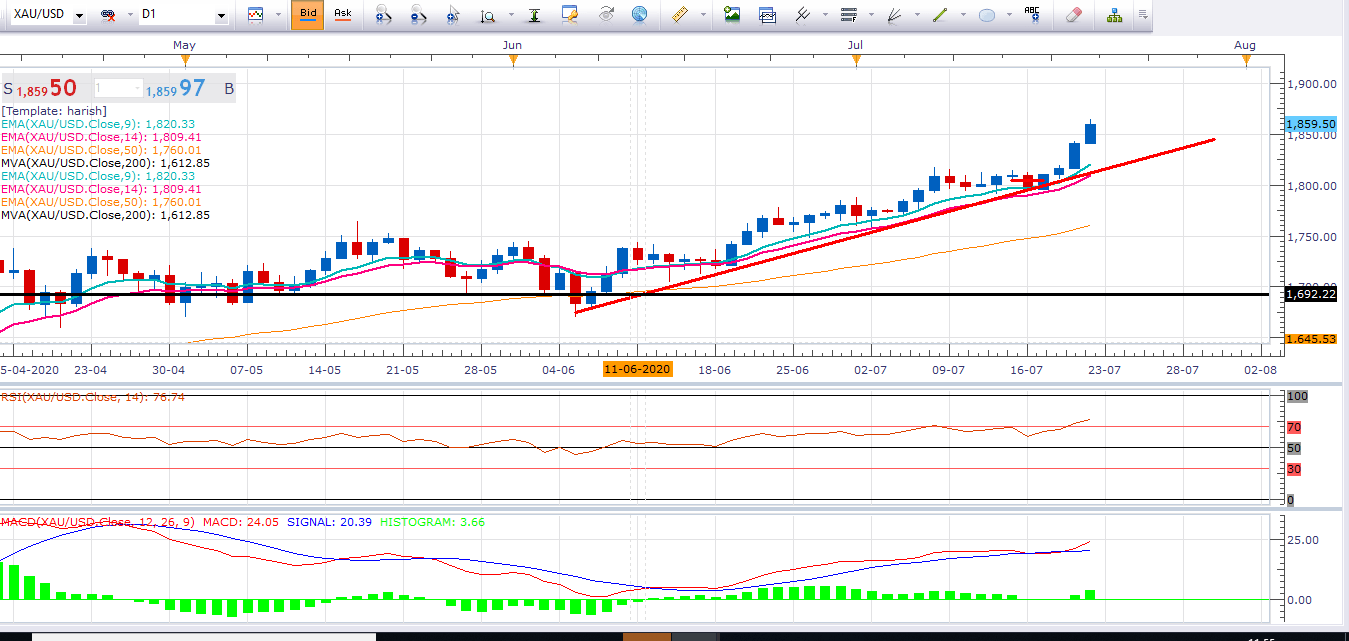Click the MACD 25.00 axis label
Screen dimensions: 1349x641
click(x=1303, y=540)
